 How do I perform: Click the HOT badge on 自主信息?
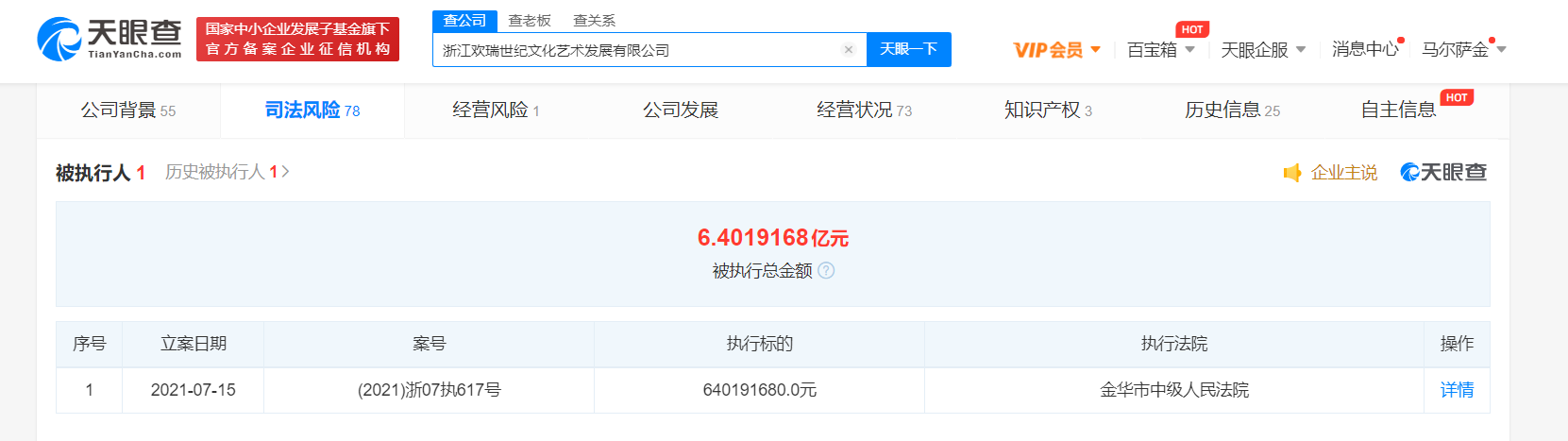pos(1456,97)
